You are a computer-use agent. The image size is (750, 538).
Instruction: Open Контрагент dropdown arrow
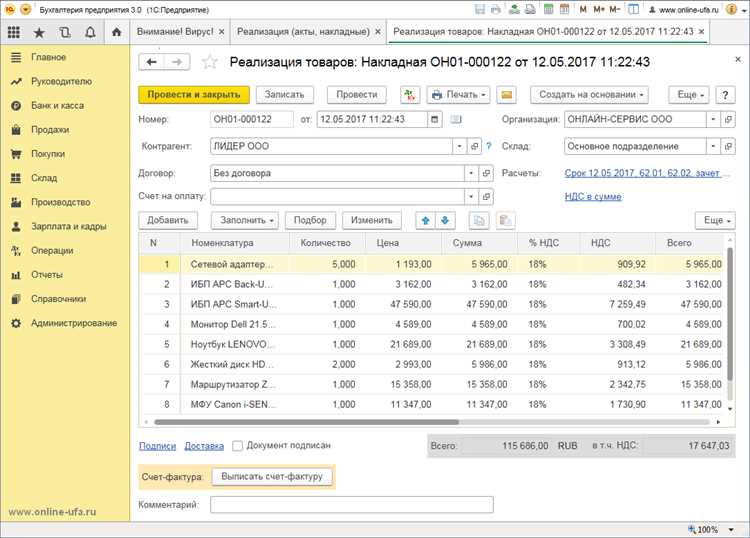(459, 146)
